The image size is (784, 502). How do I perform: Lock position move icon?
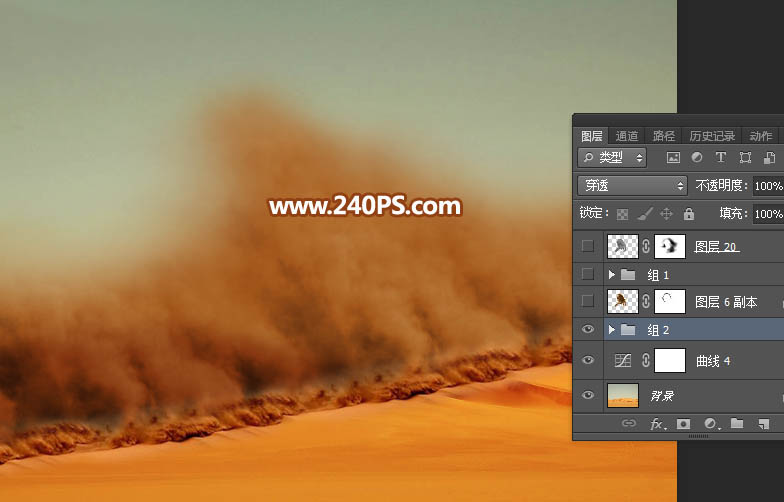pyautogui.click(x=666, y=214)
